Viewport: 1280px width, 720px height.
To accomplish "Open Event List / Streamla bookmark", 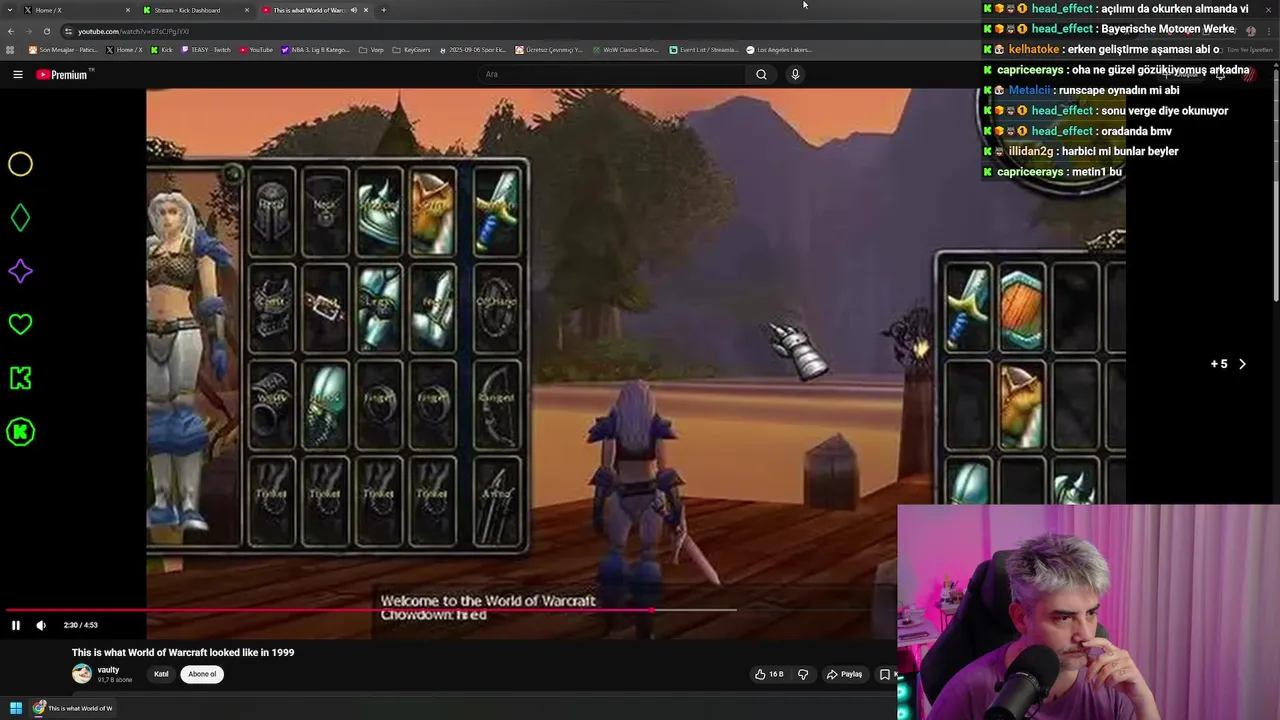I will pos(703,49).
